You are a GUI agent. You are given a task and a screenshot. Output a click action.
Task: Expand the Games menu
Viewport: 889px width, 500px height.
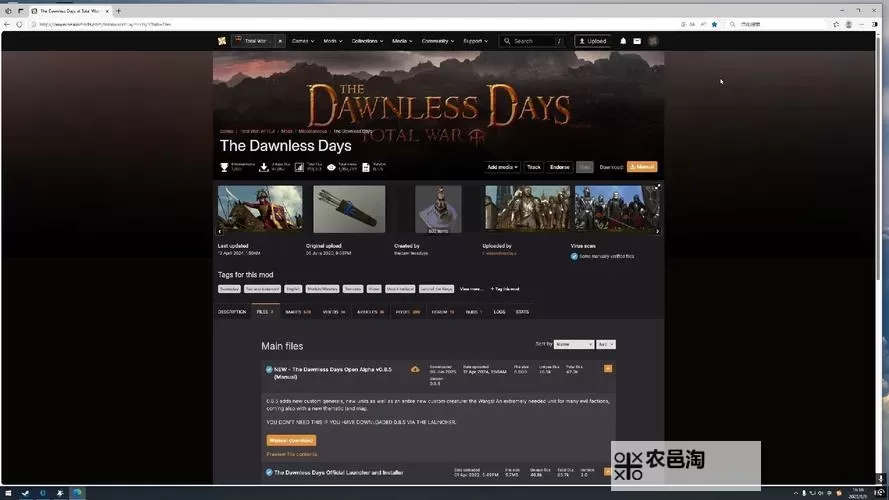point(303,41)
